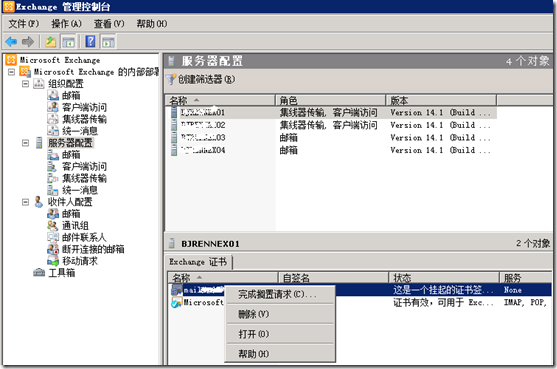Click the Forward arrow toolbar icon
The height and width of the screenshot is (369, 557).
click(28, 42)
